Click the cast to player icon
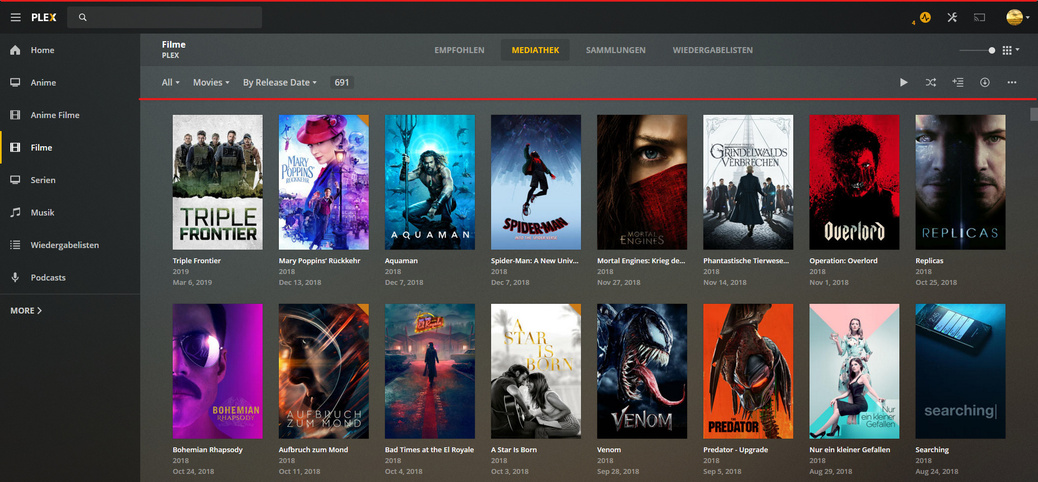This screenshot has width=1038, height=482. (x=980, y=17)
